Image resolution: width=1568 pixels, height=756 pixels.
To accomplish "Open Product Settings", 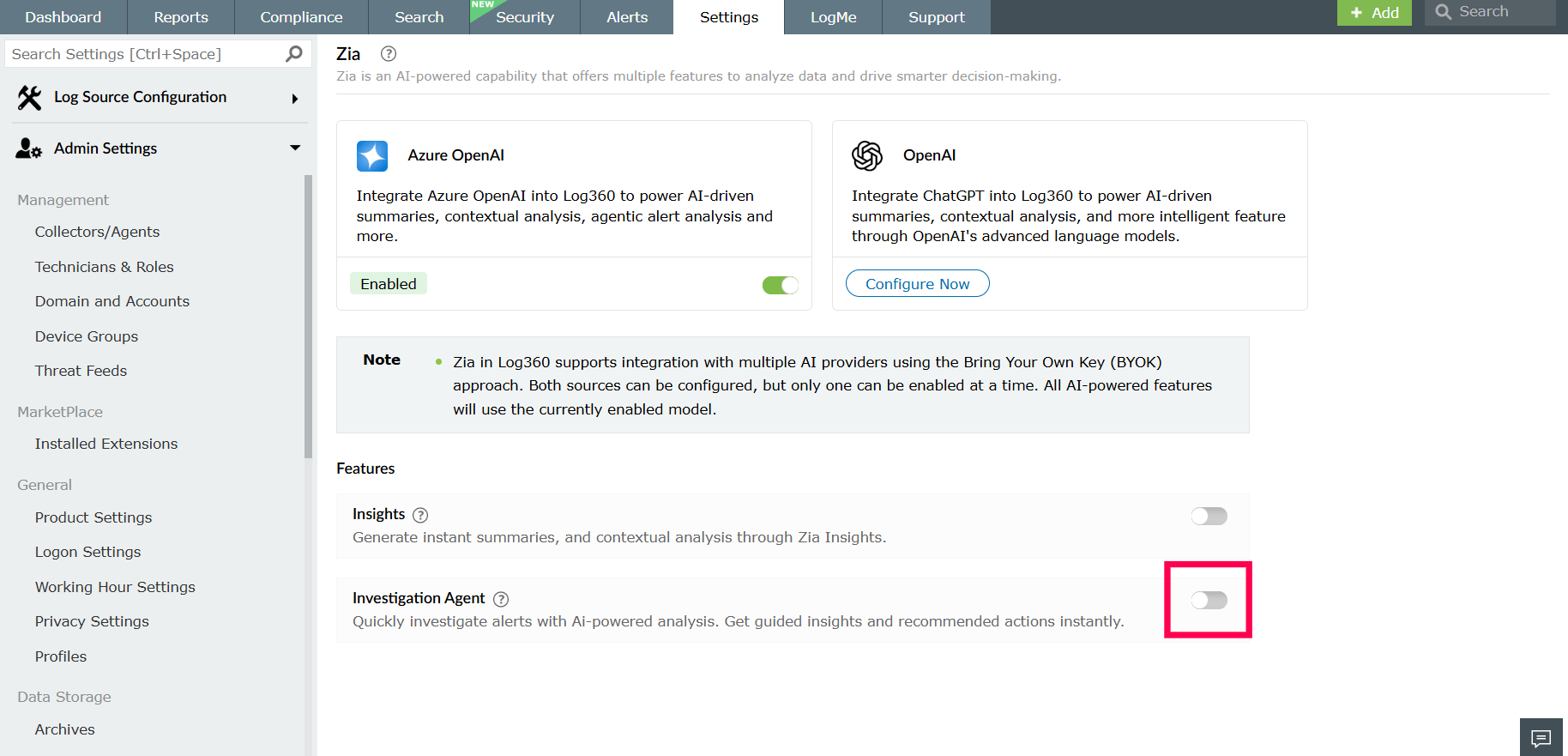I will tap(93, 517).
